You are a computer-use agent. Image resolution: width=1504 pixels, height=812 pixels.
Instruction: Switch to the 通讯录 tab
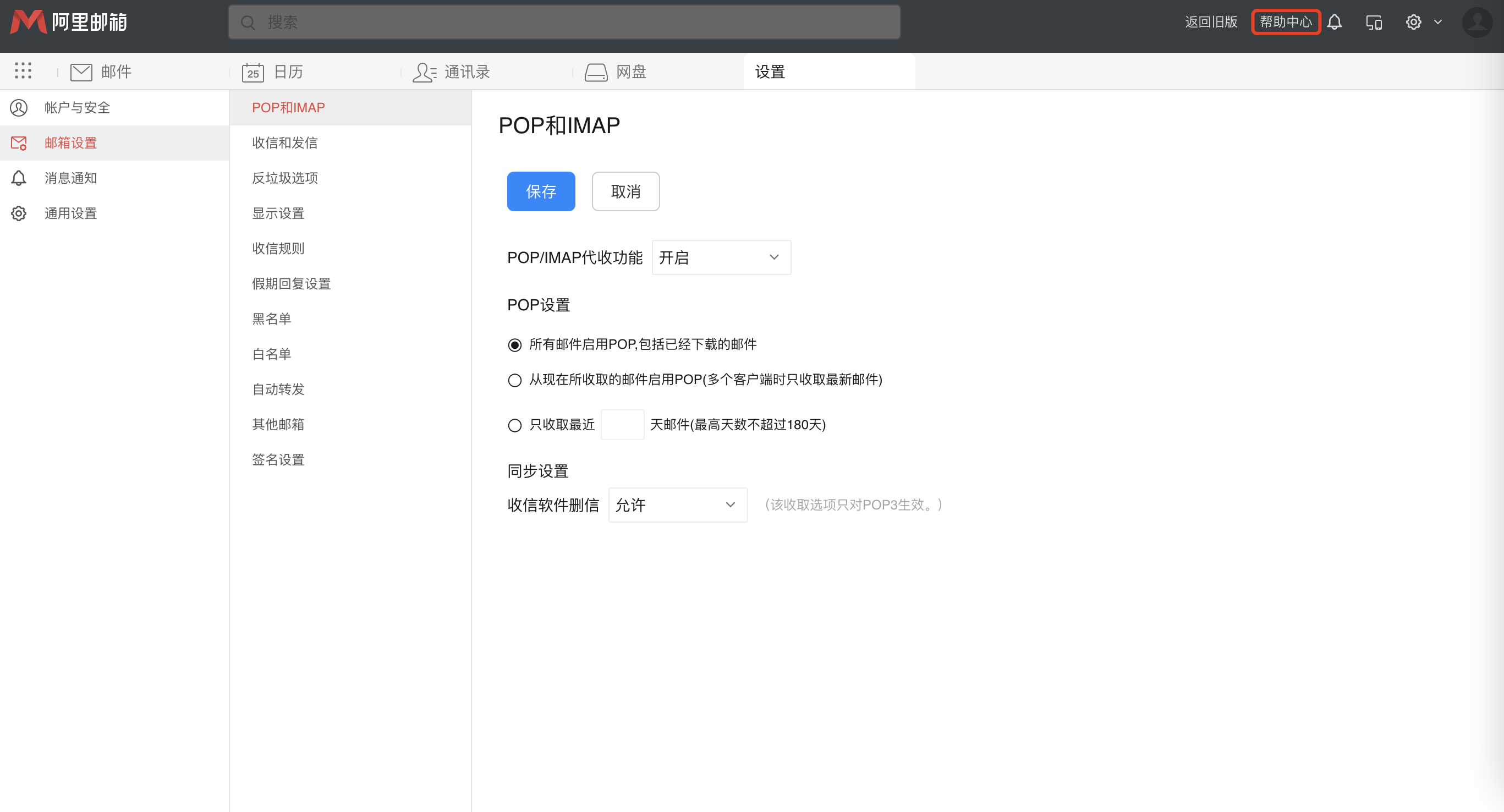coord(467,72)
